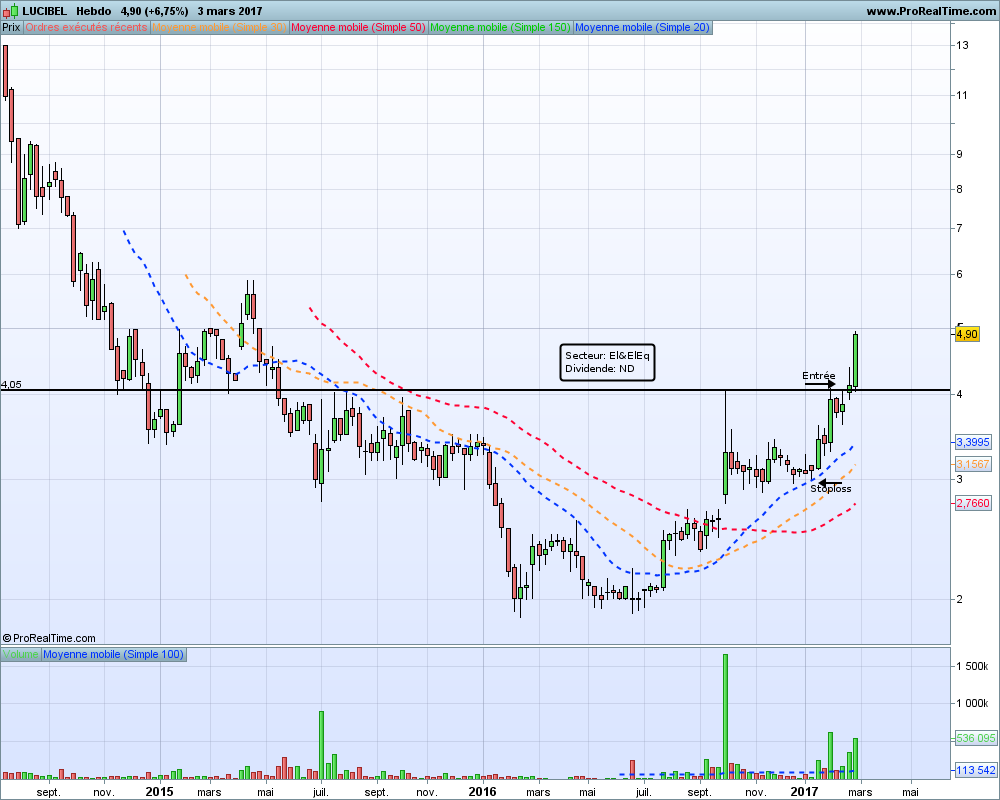Select Moyenne mobile (Simple 50) label
Viewport: 1000px width, 800px height.
pyautogui.click(x=358, y=27)
